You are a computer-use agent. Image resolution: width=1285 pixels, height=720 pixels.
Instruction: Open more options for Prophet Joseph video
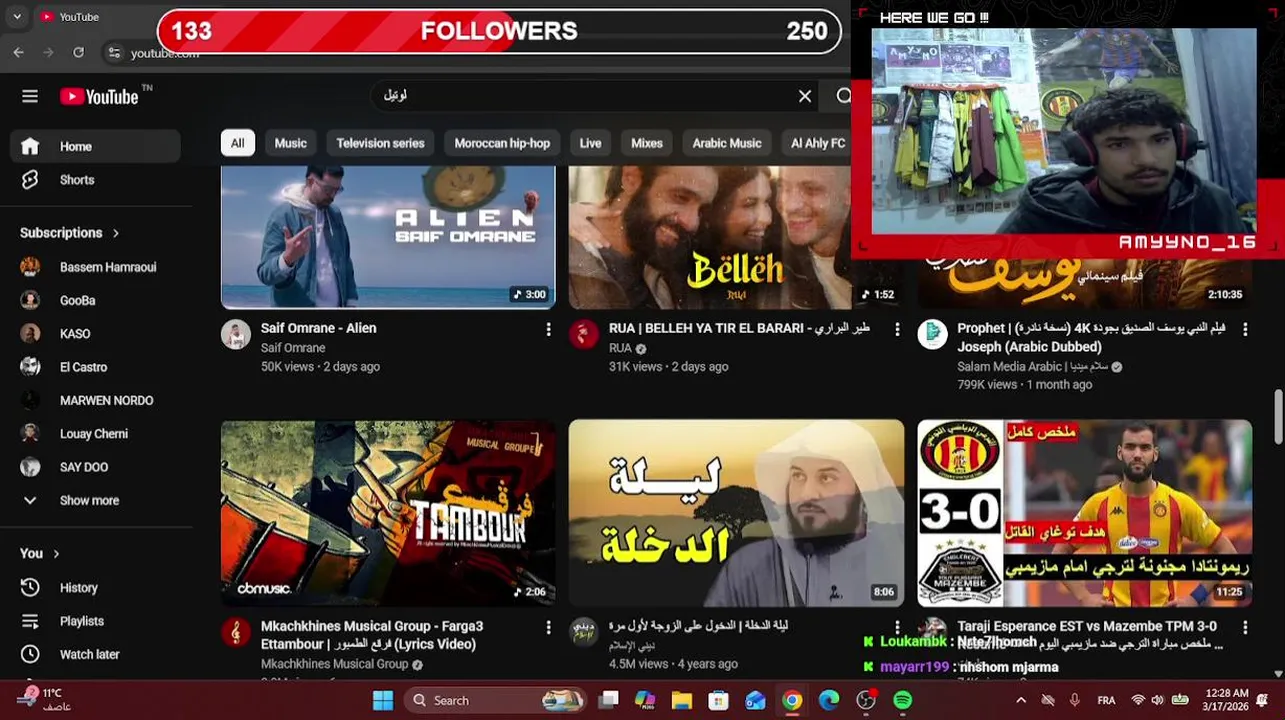1245,329
